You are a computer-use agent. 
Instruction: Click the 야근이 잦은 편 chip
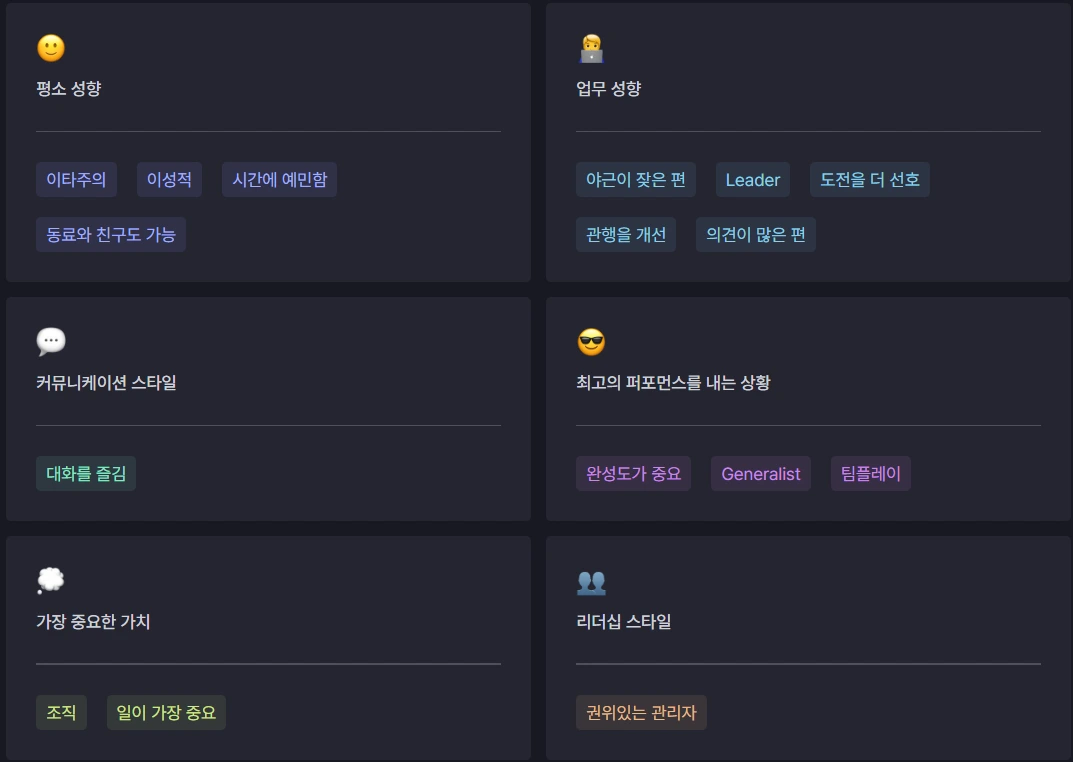[x=634, y=179]
